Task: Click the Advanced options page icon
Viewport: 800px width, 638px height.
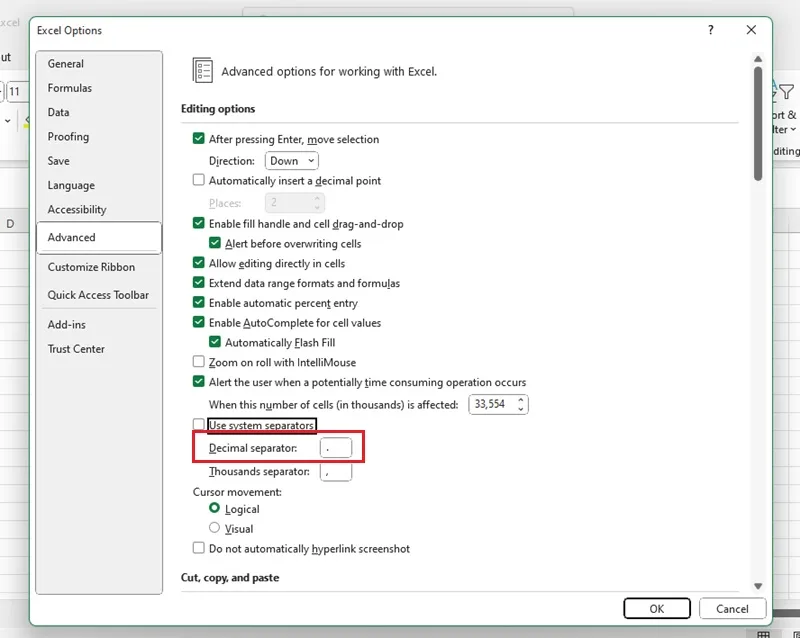Action: pos(203,70)
